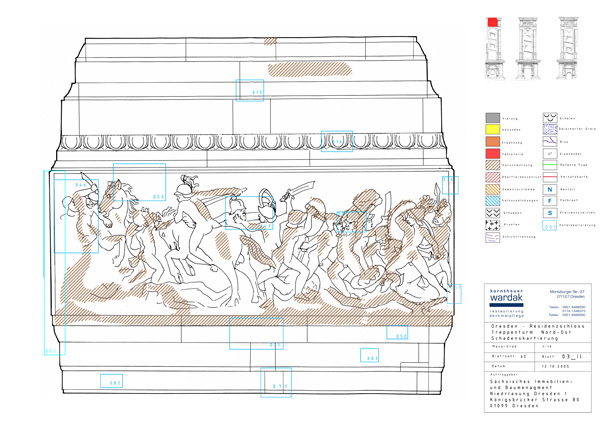
Task: Open the tower thumbnail with red highlight
Action: coord(496,47)
